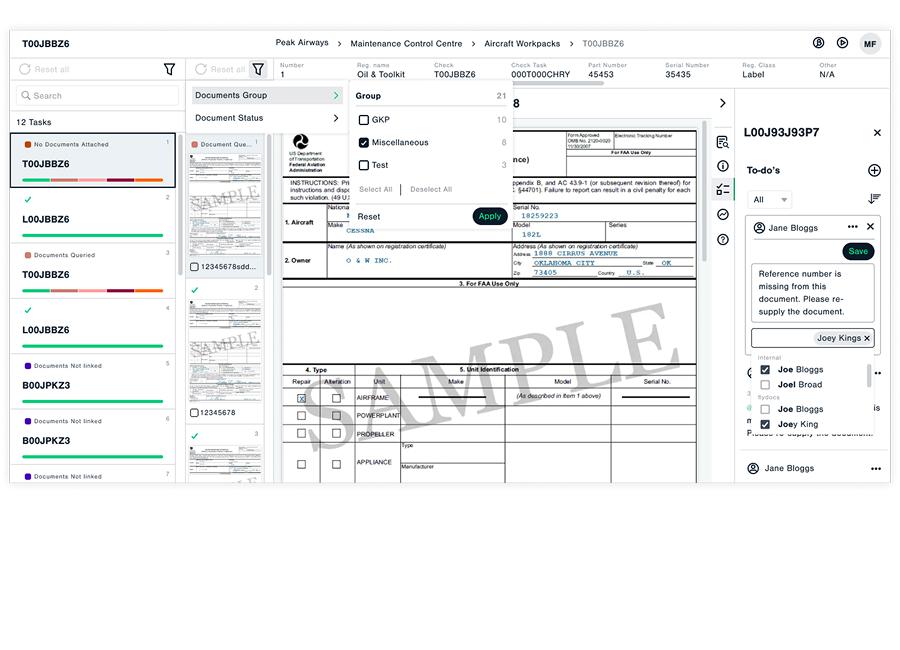Image resolution: width=900 pixels, height=650 pixels.
Task: Open the document search panel icon
Action: pos(723,143)
